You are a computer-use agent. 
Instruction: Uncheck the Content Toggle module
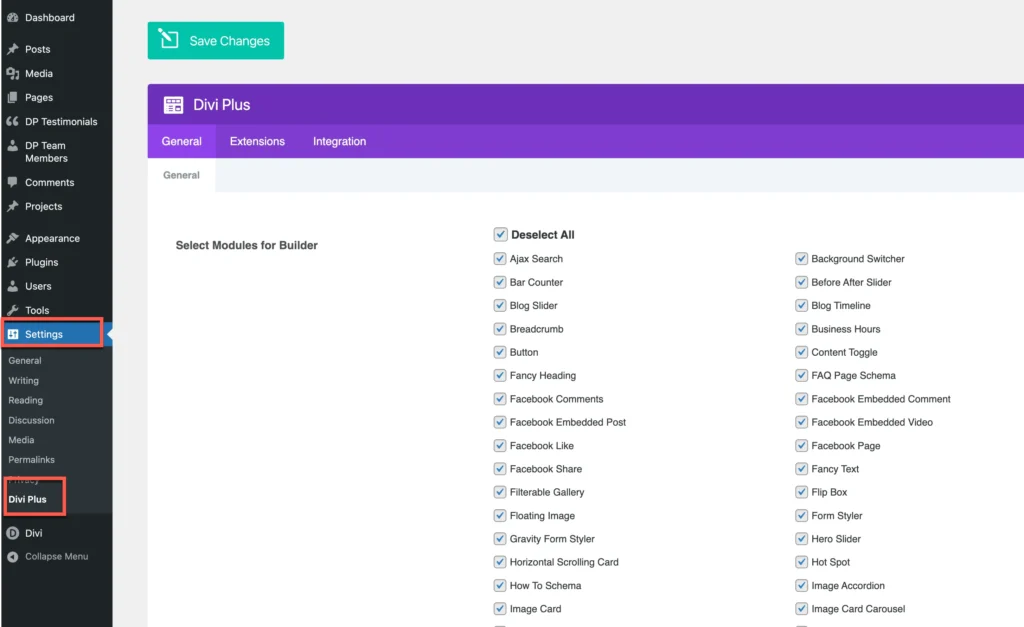coord(801,352)
